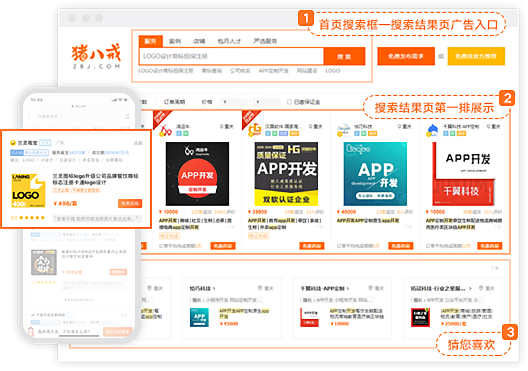Click badge icons under HG shop name
The height and width of the screenshot is (371, 528).
282,134
